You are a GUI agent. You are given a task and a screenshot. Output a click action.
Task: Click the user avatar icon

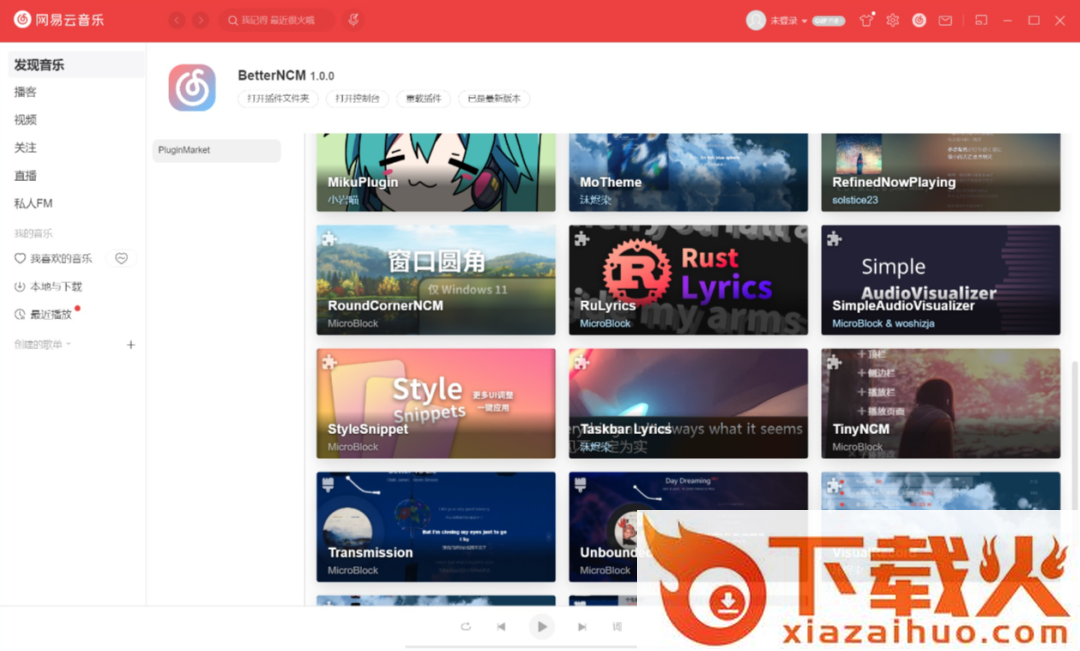[x=756, y=21]
